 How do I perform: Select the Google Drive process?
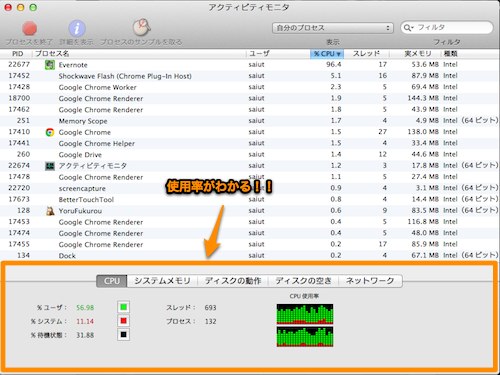pos(249,155)
